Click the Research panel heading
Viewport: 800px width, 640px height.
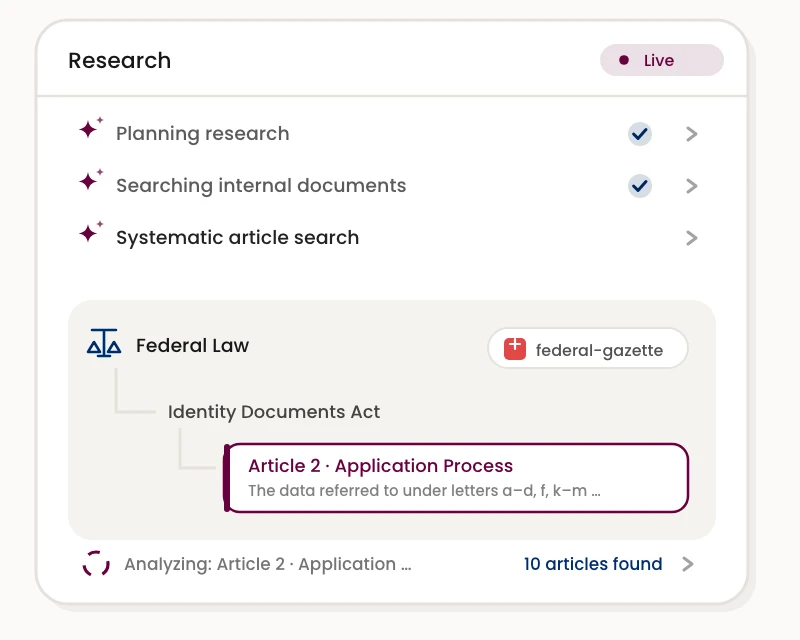[x=119, y=60]
